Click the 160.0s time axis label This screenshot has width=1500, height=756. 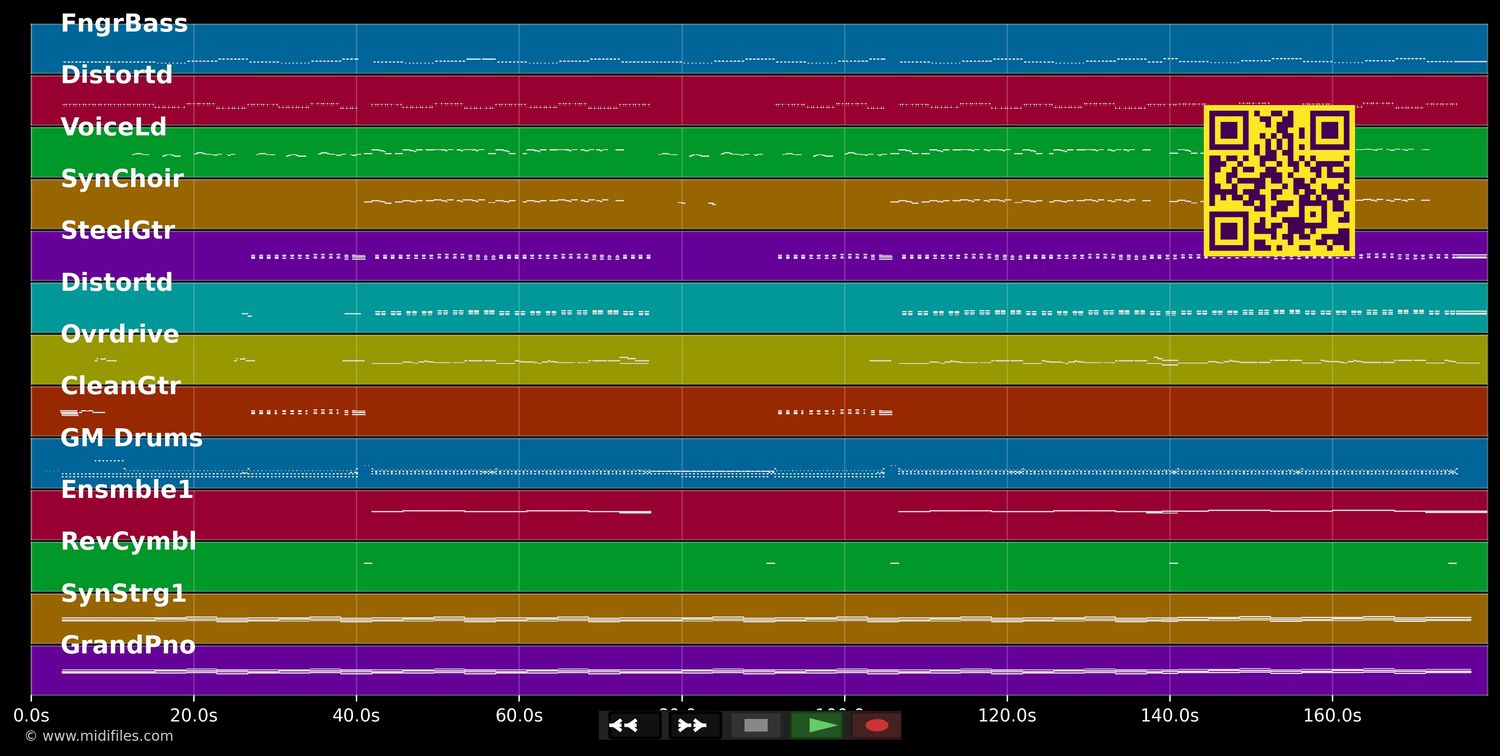point(1332,716)
